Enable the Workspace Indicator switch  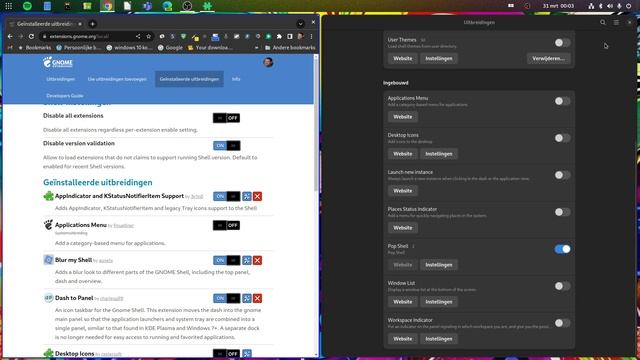(562, 323)
